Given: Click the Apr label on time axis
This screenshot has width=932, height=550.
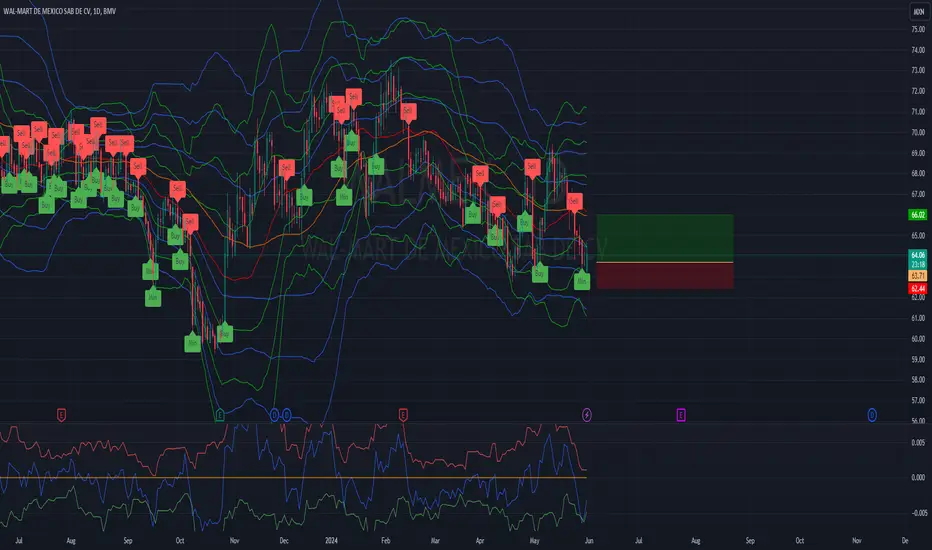Looking at the screenshot, I should 480,540.
